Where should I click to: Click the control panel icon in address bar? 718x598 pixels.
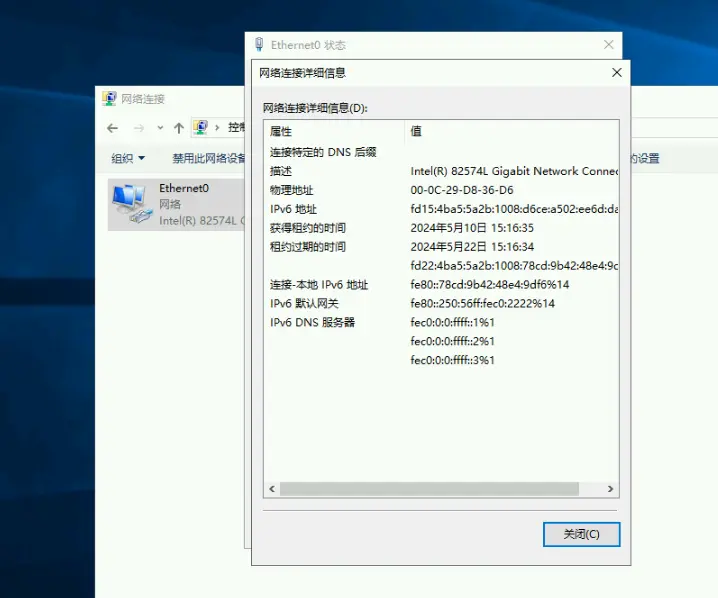[201, 128]
